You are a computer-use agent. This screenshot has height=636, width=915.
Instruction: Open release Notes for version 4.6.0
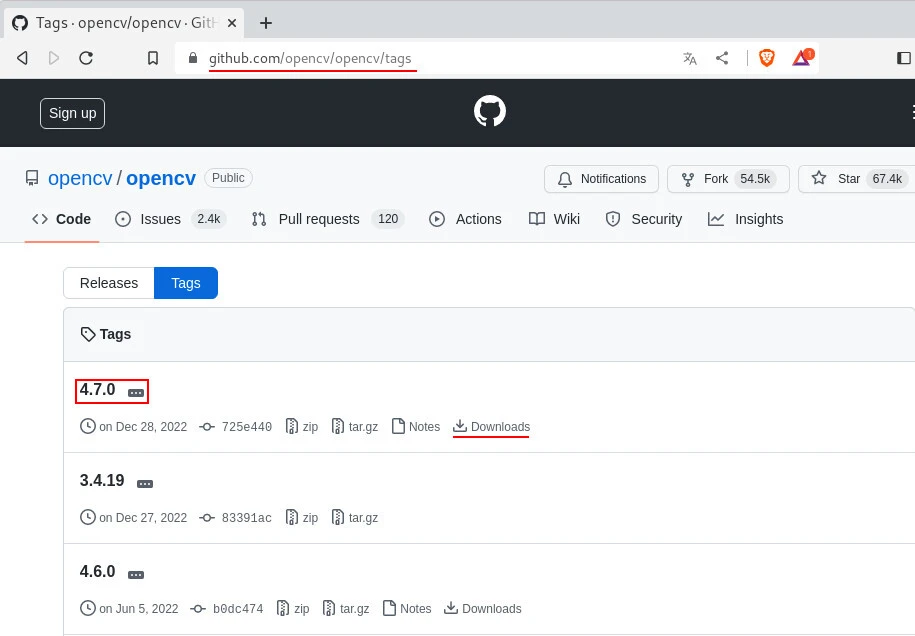click(415, 608)
